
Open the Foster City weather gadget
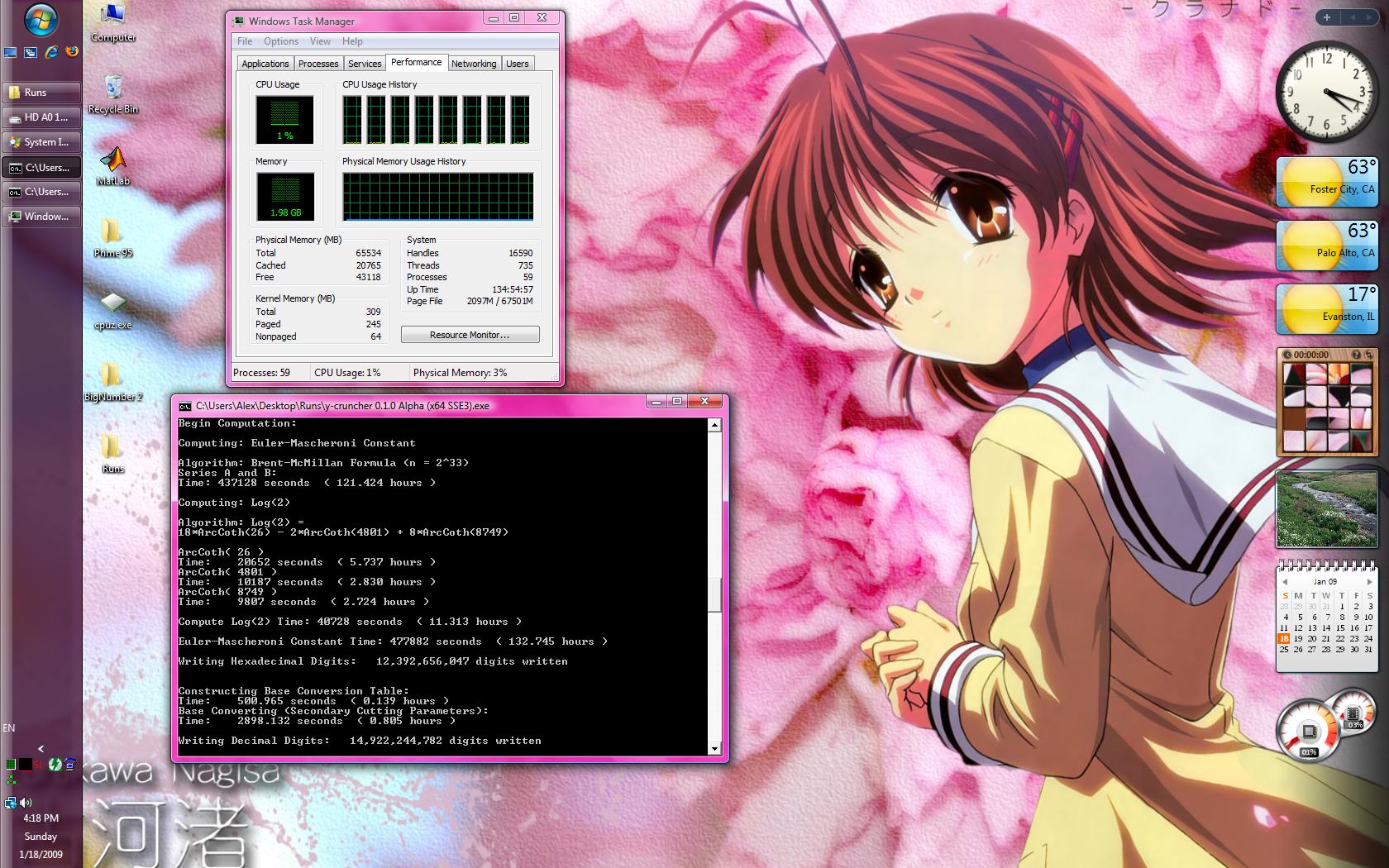point(1327,182)
